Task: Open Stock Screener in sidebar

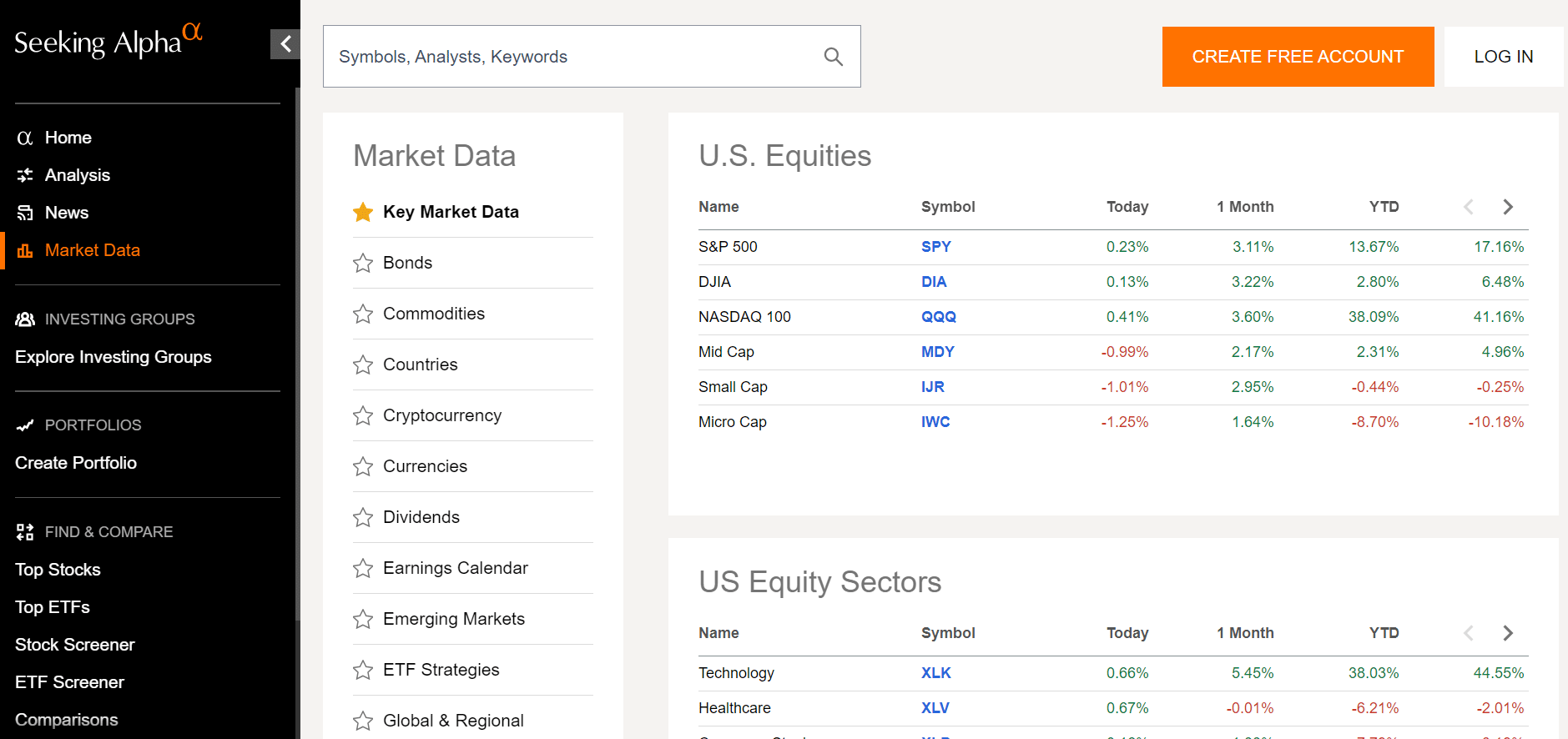Action: click(x=75, y=645)
